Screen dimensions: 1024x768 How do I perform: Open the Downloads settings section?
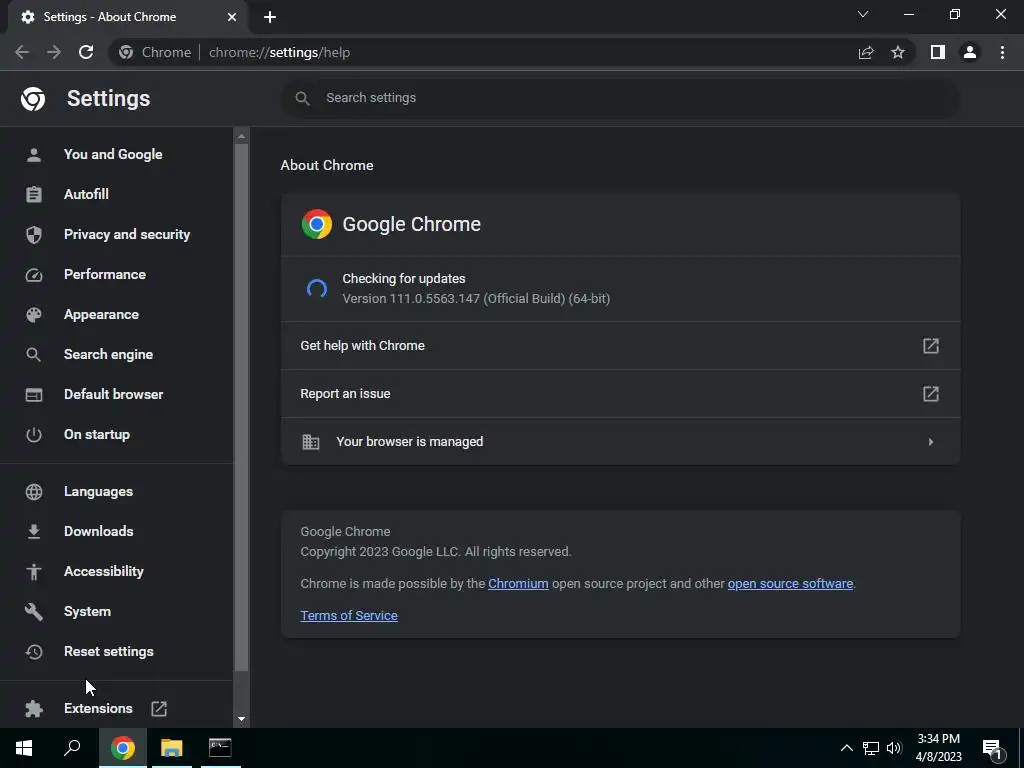tap(99, 532)
